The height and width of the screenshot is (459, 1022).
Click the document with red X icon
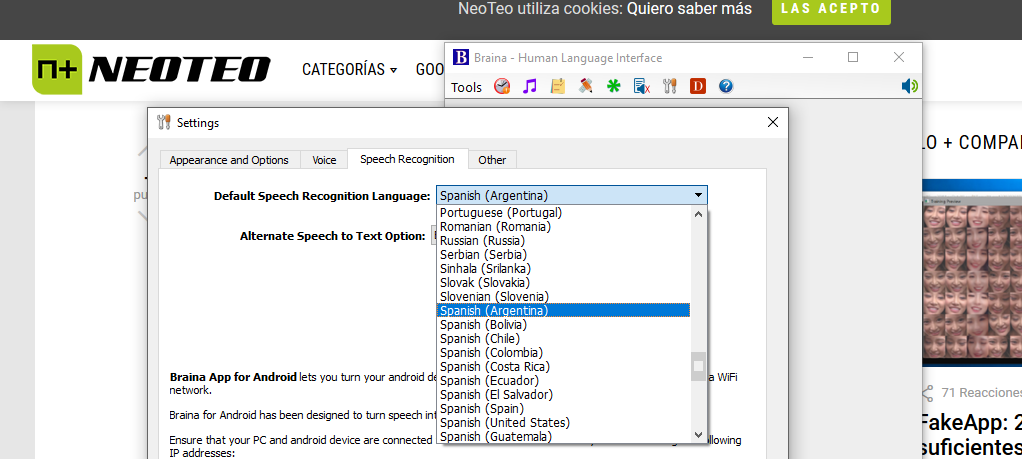click(x=642, y=86)
